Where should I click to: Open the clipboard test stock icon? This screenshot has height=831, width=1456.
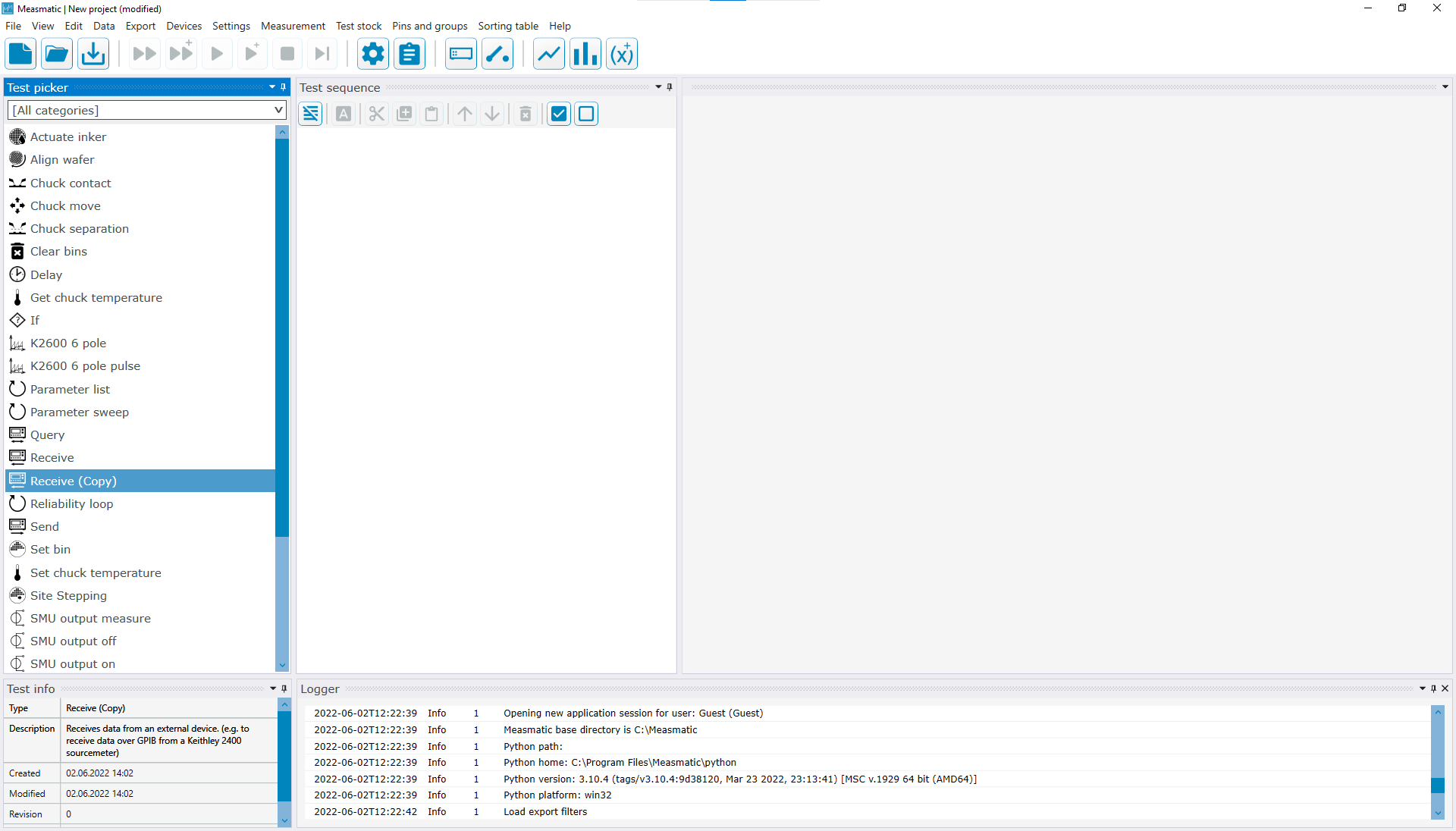point(409,54)
